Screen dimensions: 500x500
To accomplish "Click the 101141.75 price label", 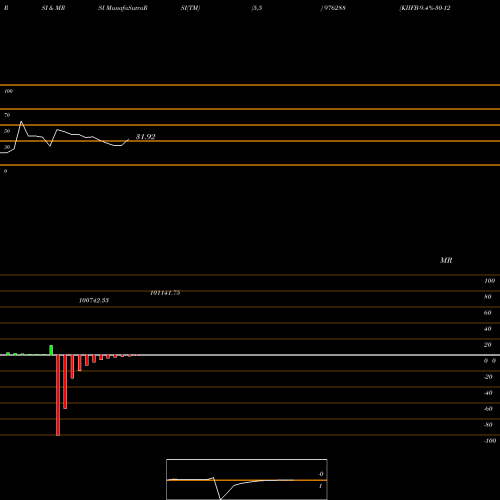I will 165,293.
